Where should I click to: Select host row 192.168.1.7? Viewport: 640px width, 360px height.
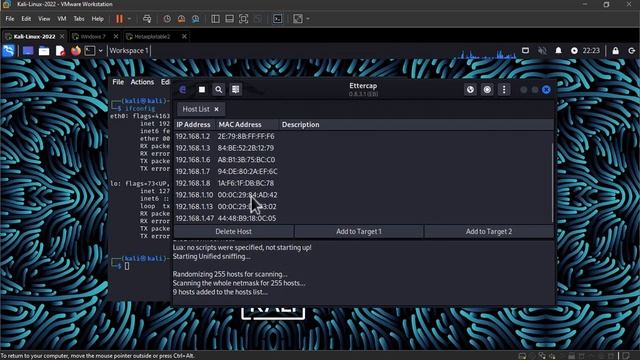click(x=362, y=171)
